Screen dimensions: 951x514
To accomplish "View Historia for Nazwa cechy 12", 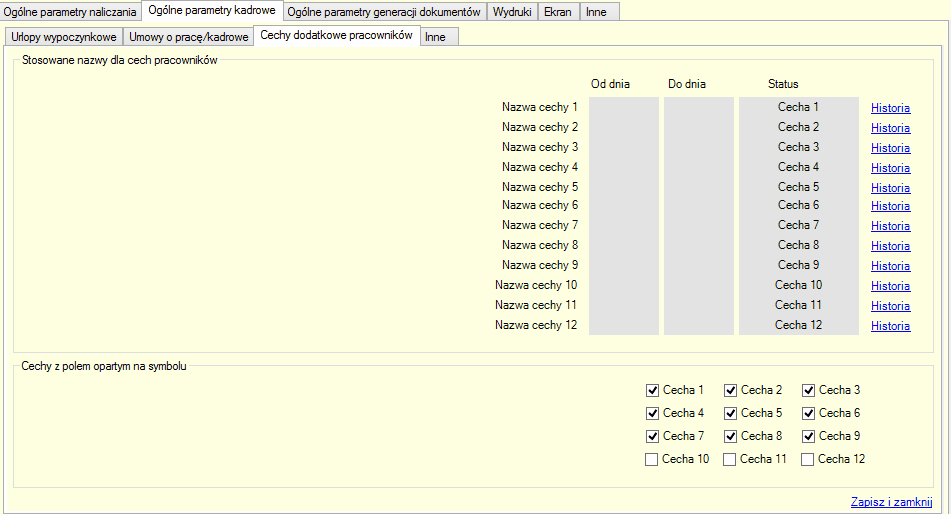I will (890, 326).
